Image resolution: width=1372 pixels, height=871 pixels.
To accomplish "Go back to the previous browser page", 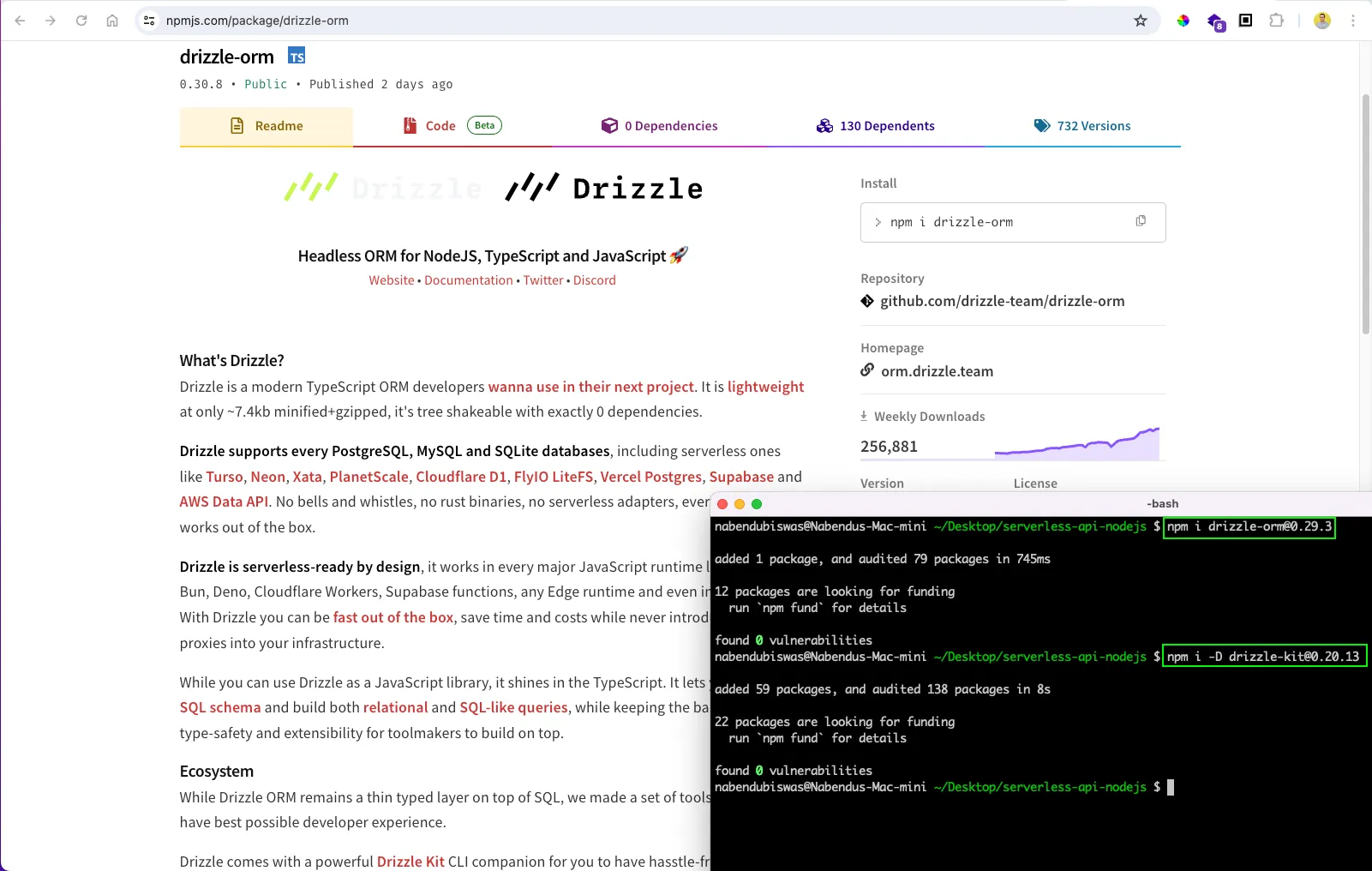I will click(20, 21).
